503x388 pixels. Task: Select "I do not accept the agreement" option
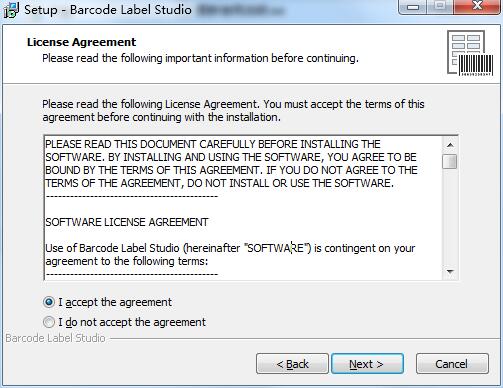point(49,322)
